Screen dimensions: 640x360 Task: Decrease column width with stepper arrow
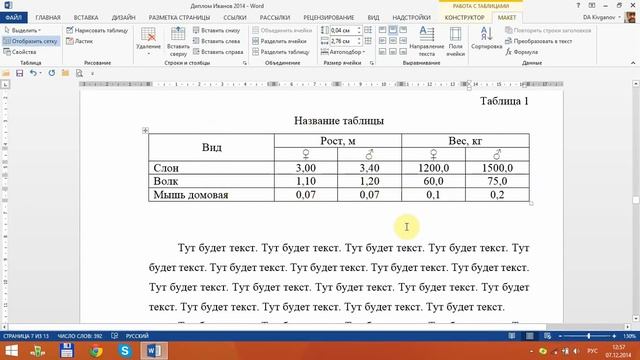click(359, 43)
